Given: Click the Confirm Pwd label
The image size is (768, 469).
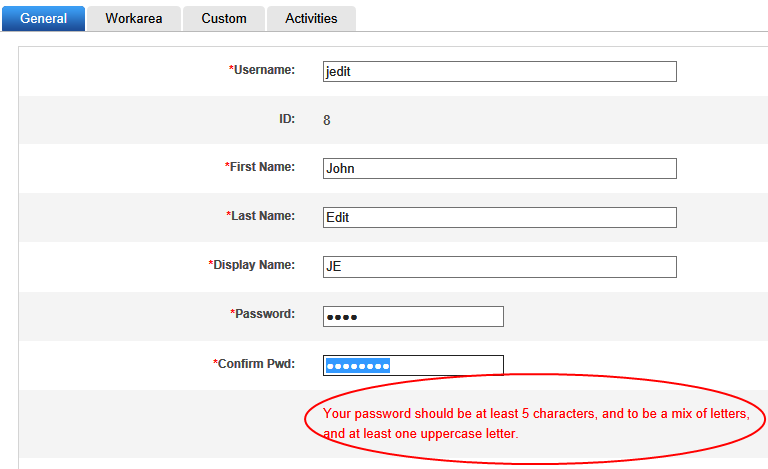Looking at the screenshot, I should click(254, 364).
